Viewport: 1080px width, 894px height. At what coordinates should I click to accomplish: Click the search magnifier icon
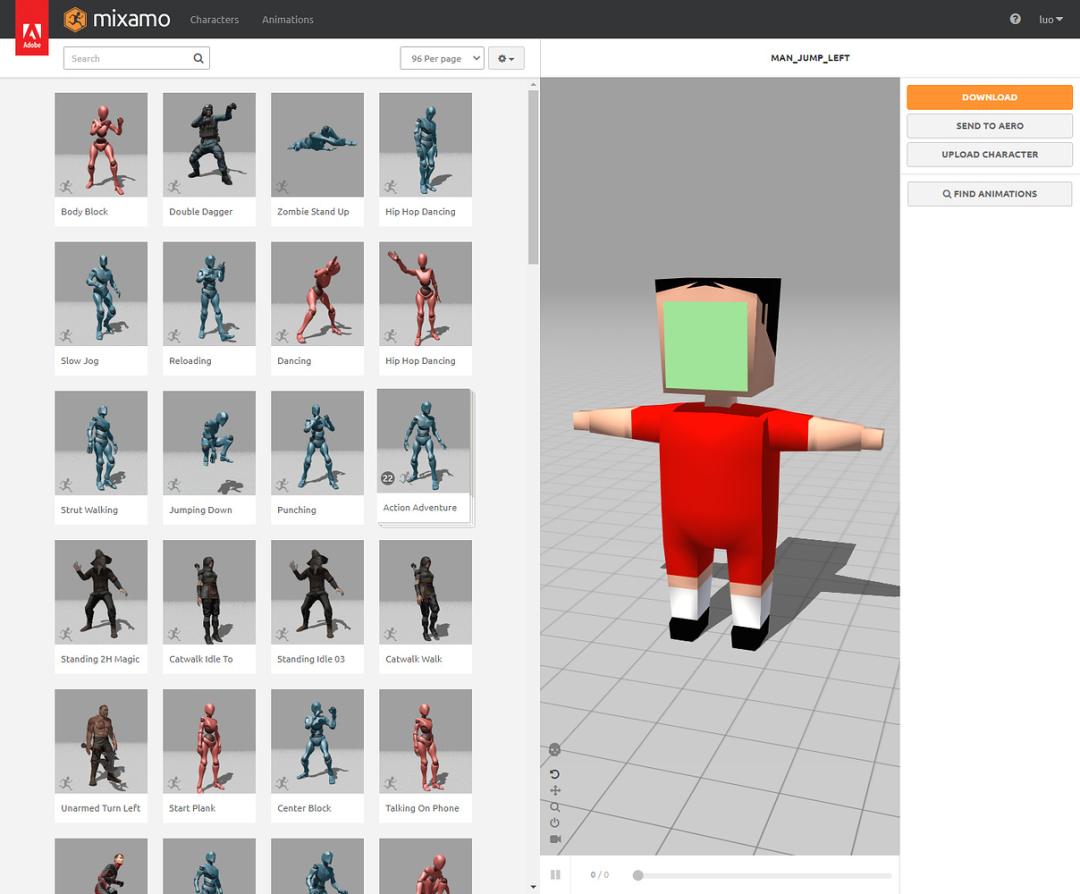tap(198, 59)
